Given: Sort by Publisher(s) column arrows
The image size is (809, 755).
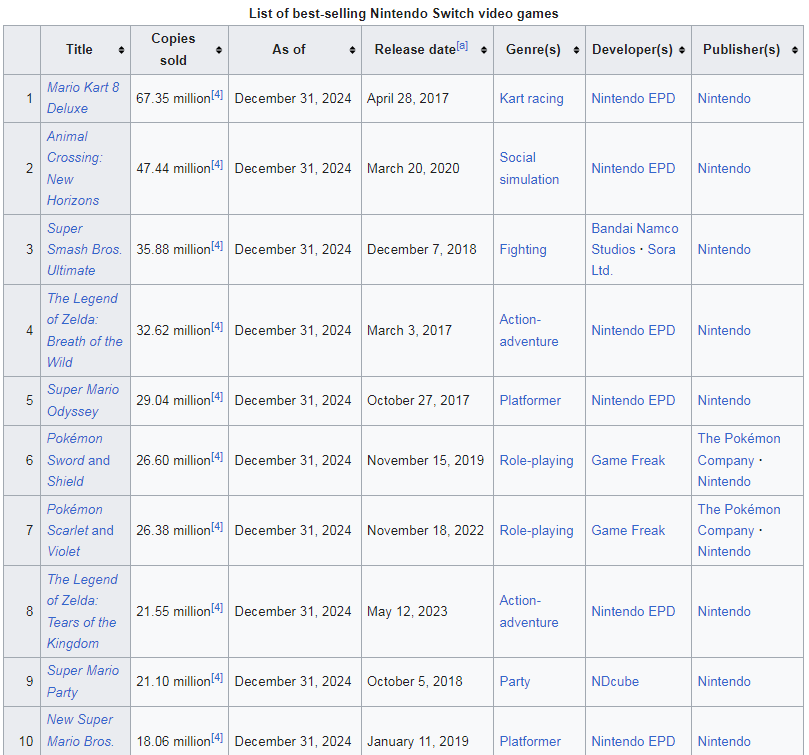Looking at the screenshot, I should (795, 50).
